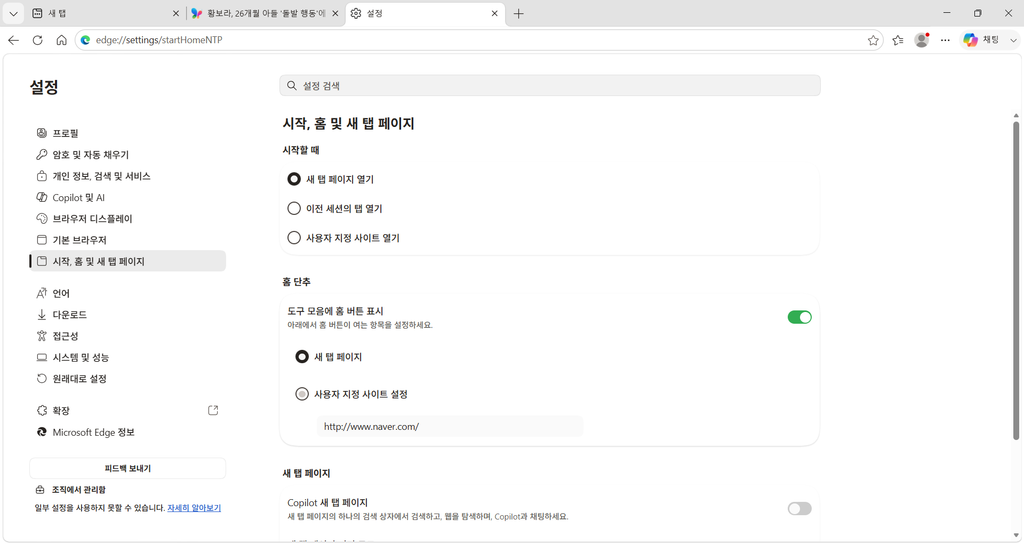Open 기본 브라우저 settings
The height and width of the screenshot is (544, 1024).
[127, 240]
